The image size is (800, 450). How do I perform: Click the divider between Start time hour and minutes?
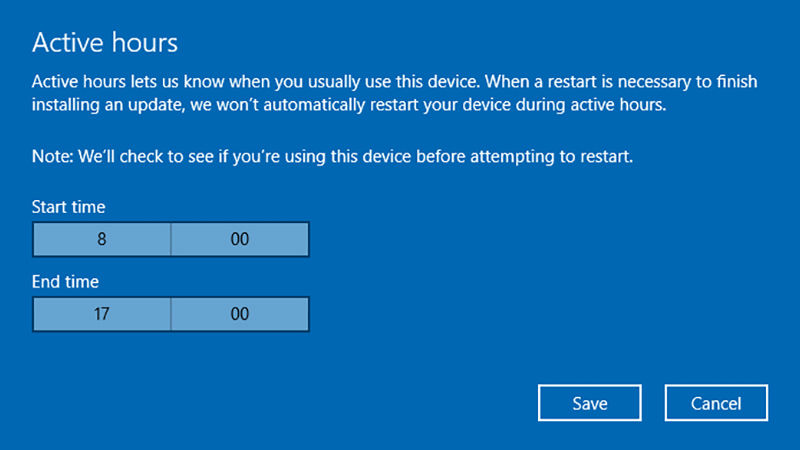pyautogui.click(x=171, y=240)
